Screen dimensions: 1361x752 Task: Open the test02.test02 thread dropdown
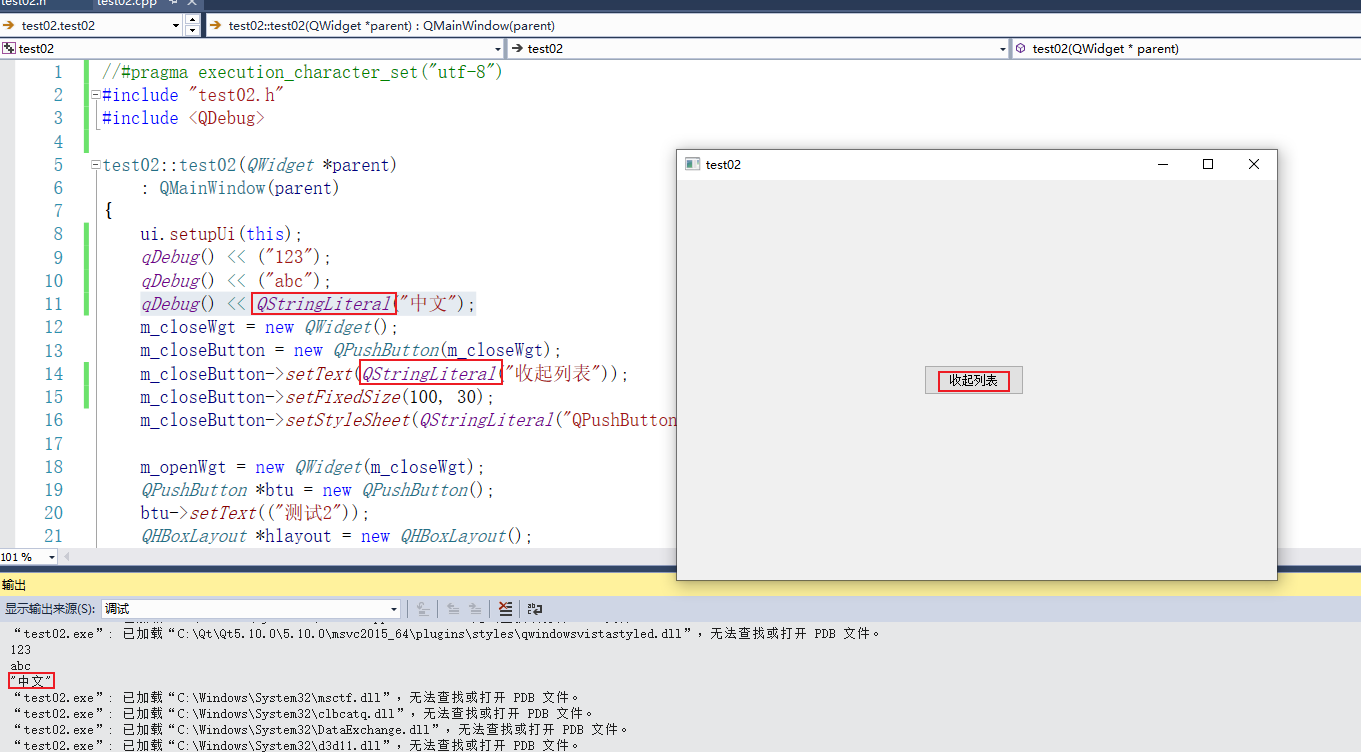click(176, 25)
